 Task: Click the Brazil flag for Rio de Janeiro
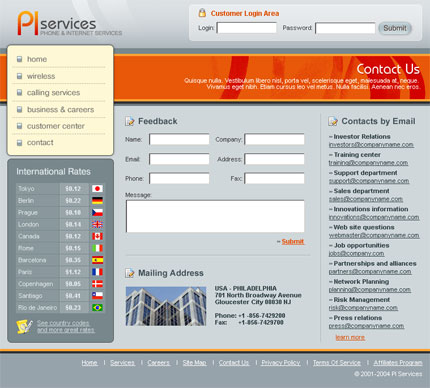coord(97,308)
